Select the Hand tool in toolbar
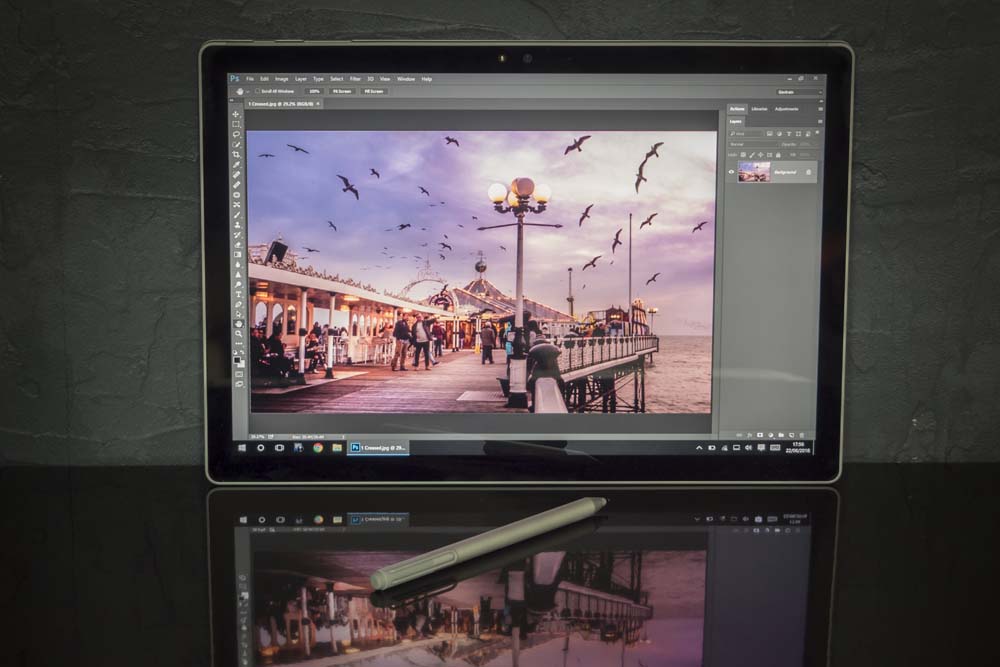This screenshot has height=667, width=1000. point(239,324)
